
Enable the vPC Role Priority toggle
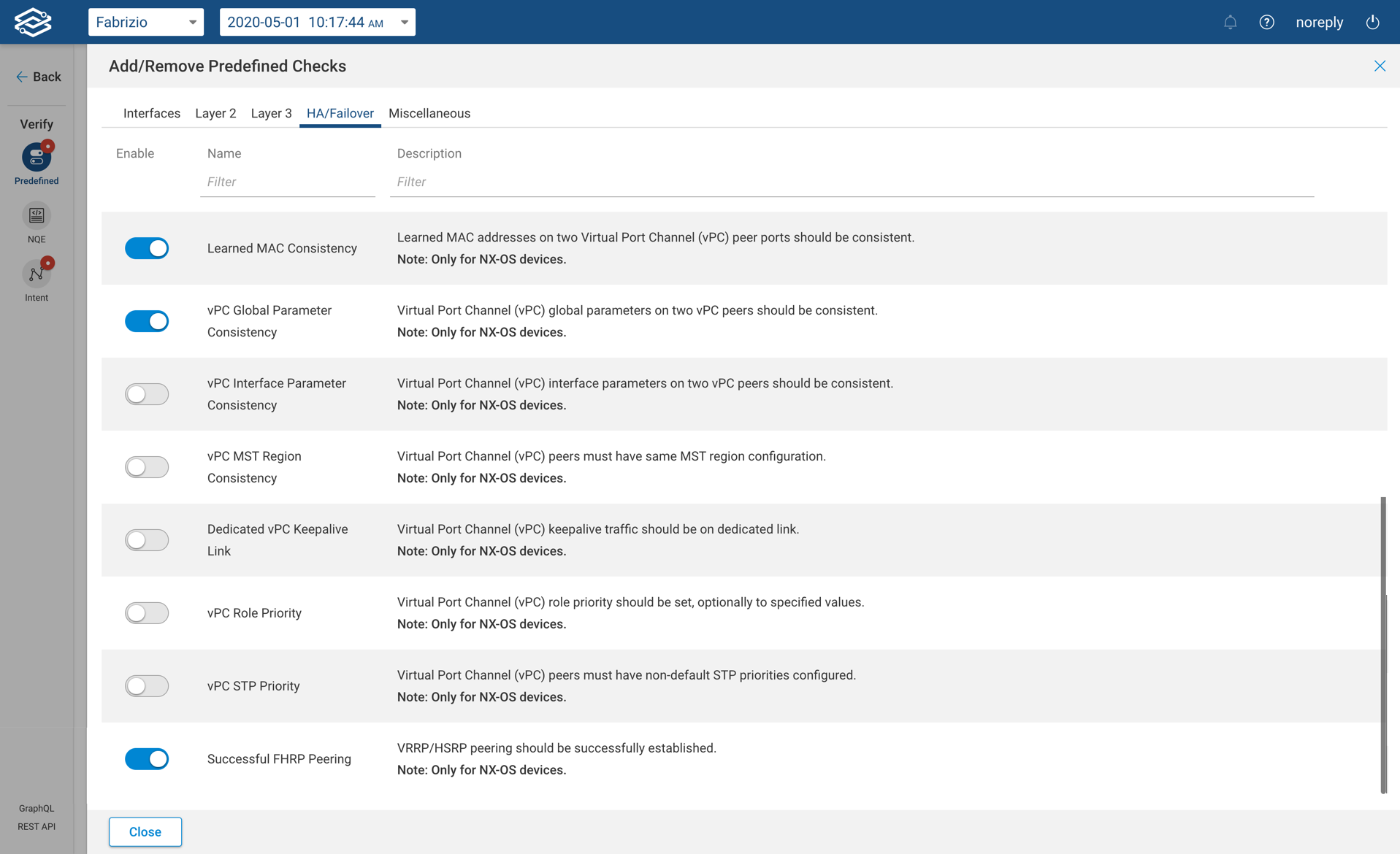click(147, 613)
